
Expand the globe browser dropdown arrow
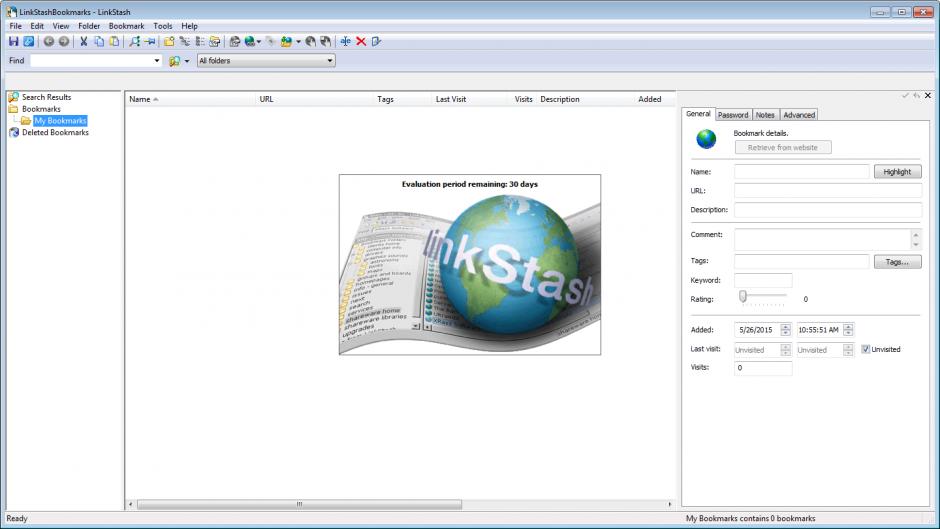pyautogui.click(x=259, y=41)
